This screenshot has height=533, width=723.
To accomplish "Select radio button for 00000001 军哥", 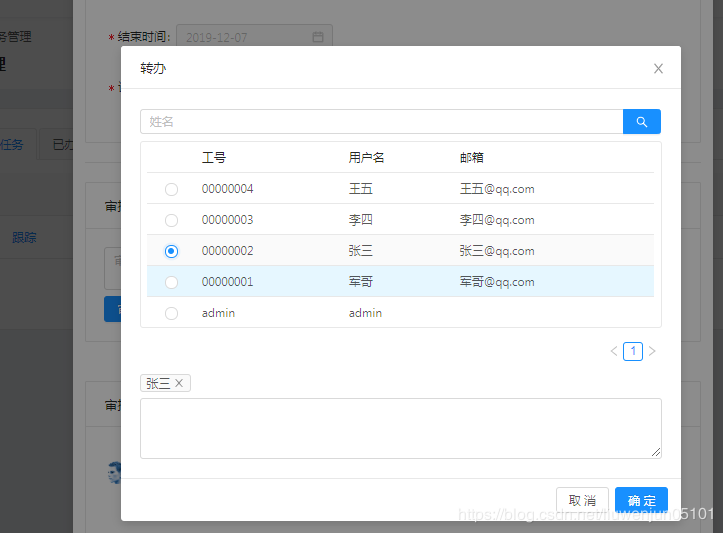I will pyautogui.click(x=172, y=282).
